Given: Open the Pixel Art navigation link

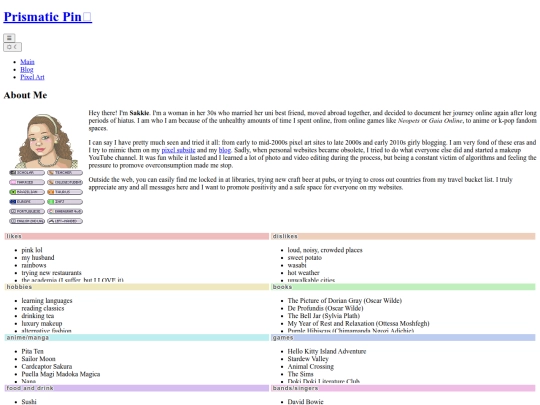Looking at the screenshot, I should point(32,77).
